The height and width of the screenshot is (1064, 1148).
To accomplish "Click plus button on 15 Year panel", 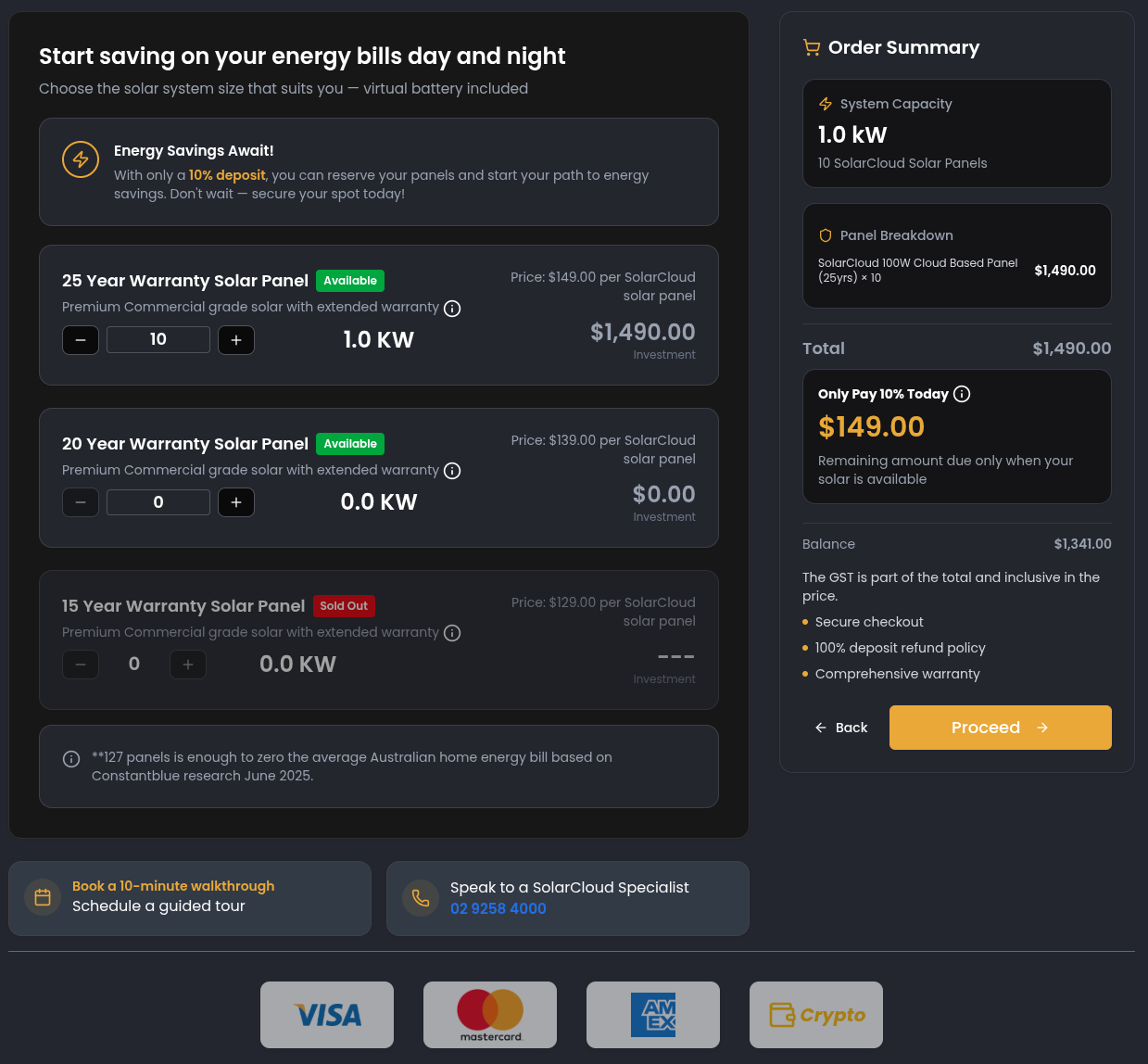I will click(x=188, y=665).
